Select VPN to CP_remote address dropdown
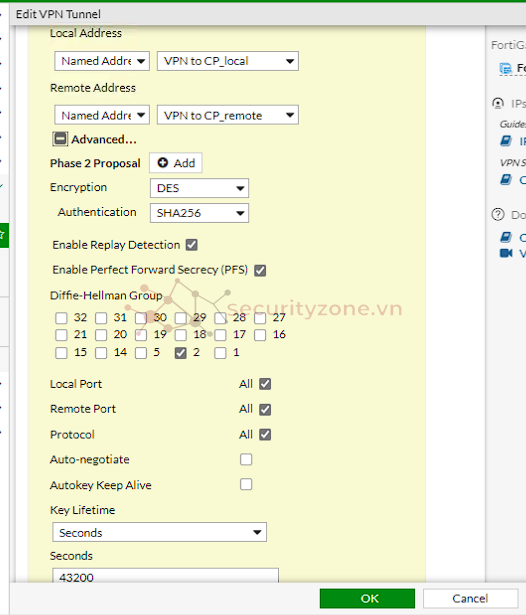Image resolution: width=526 pixels, height=615 pixels. [228, 115]
